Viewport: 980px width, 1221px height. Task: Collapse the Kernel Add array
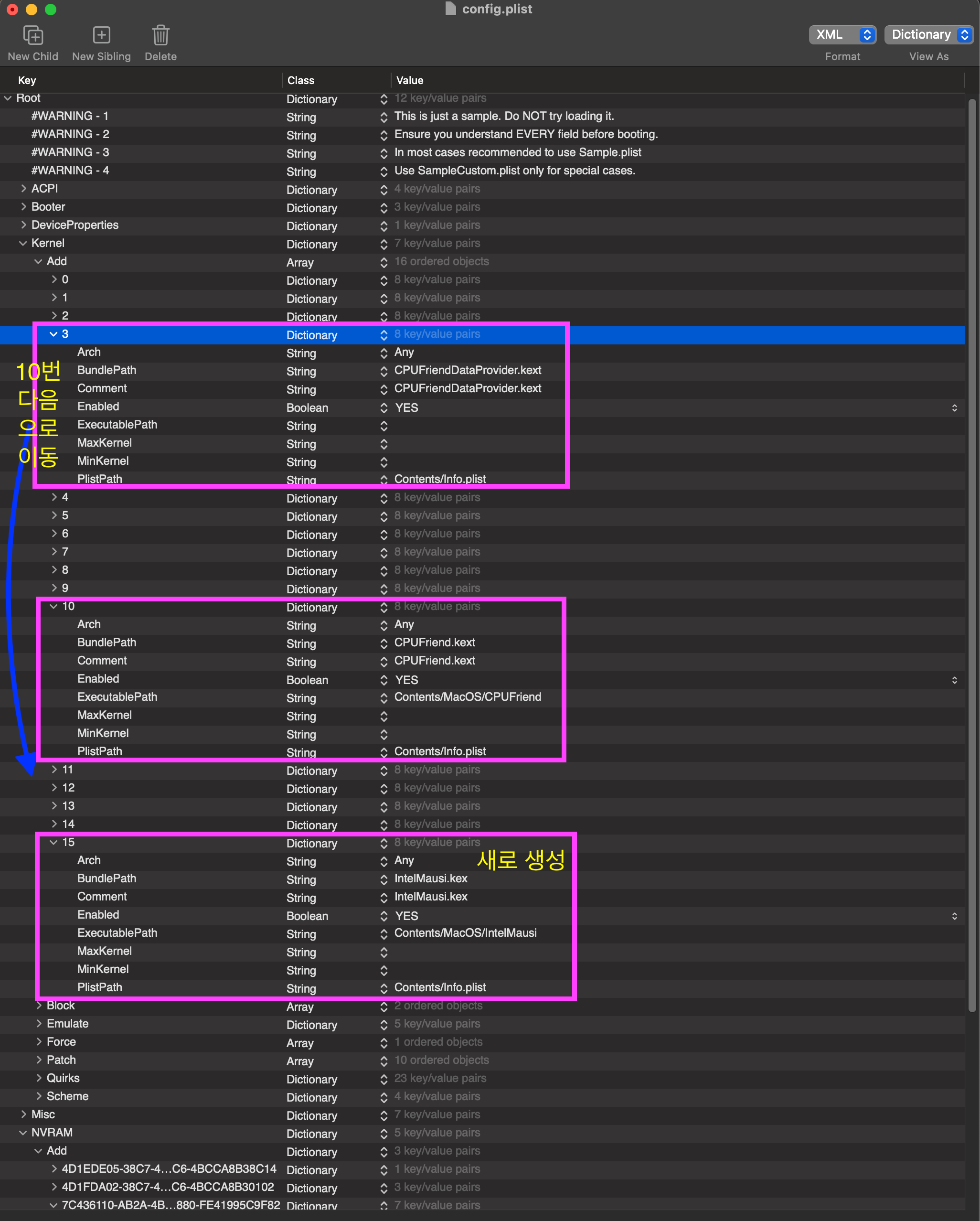pyautogui.click(x=39, y=261)
